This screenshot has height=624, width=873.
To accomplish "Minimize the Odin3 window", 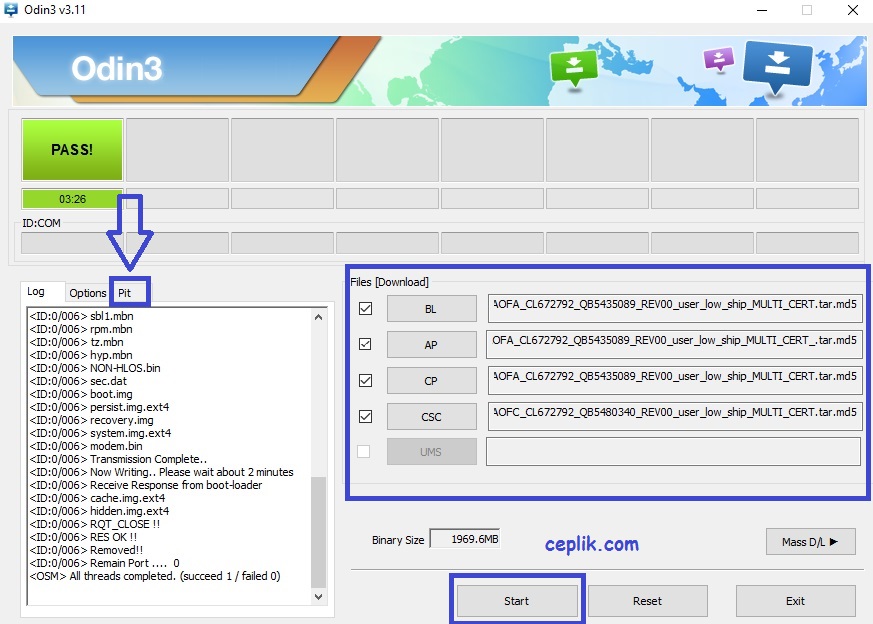I will pyautogui.click(x=762, y=10).
